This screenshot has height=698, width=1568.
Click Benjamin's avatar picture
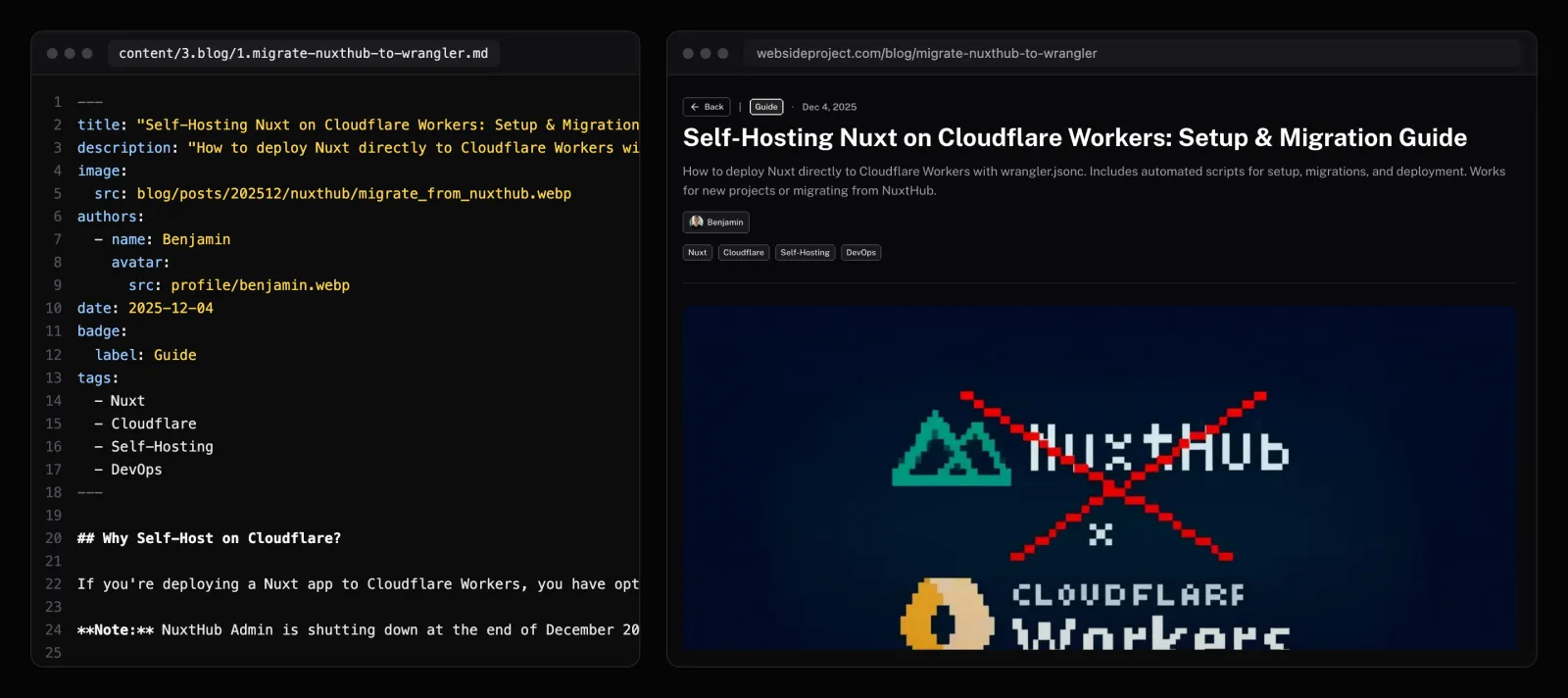(x=696, y=223)
